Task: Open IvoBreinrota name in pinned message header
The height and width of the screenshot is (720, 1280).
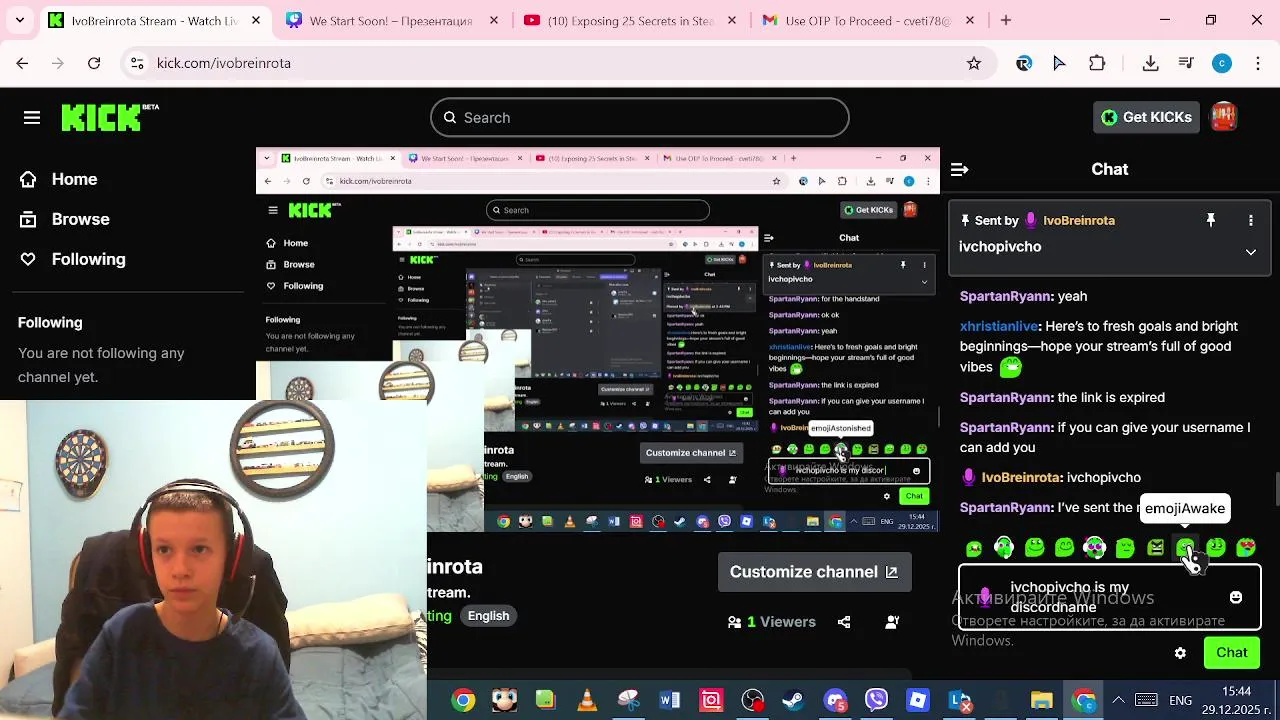Action: click(1078, 220)
